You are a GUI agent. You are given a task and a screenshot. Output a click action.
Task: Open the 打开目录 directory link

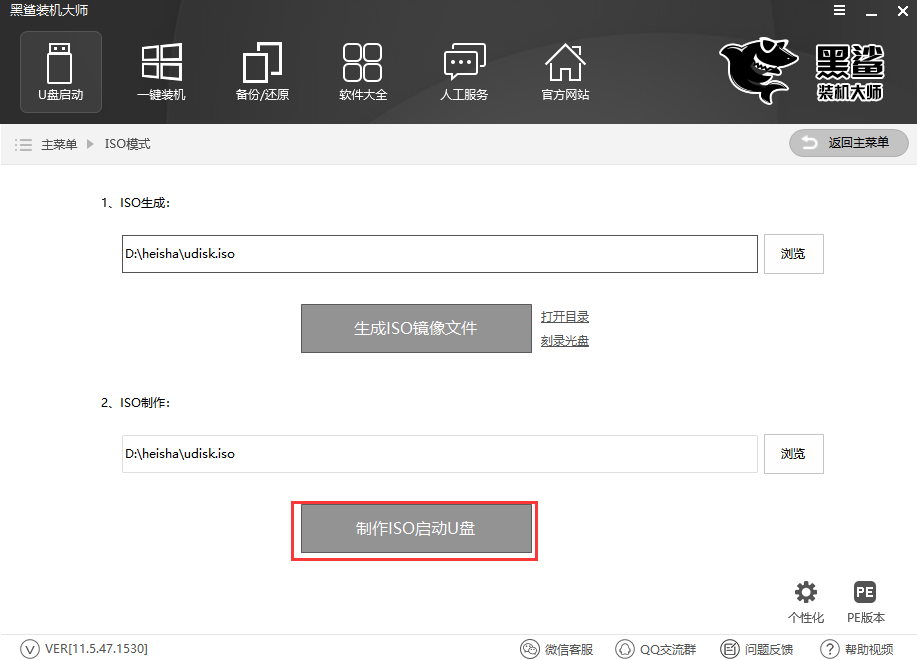click(x=565, y=316)
